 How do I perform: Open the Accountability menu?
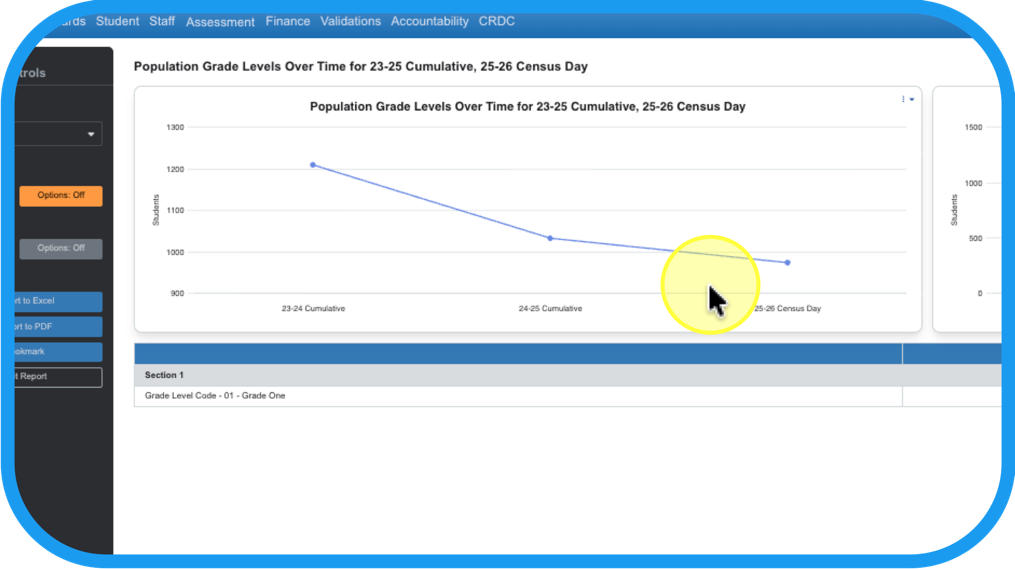[430, 21]
